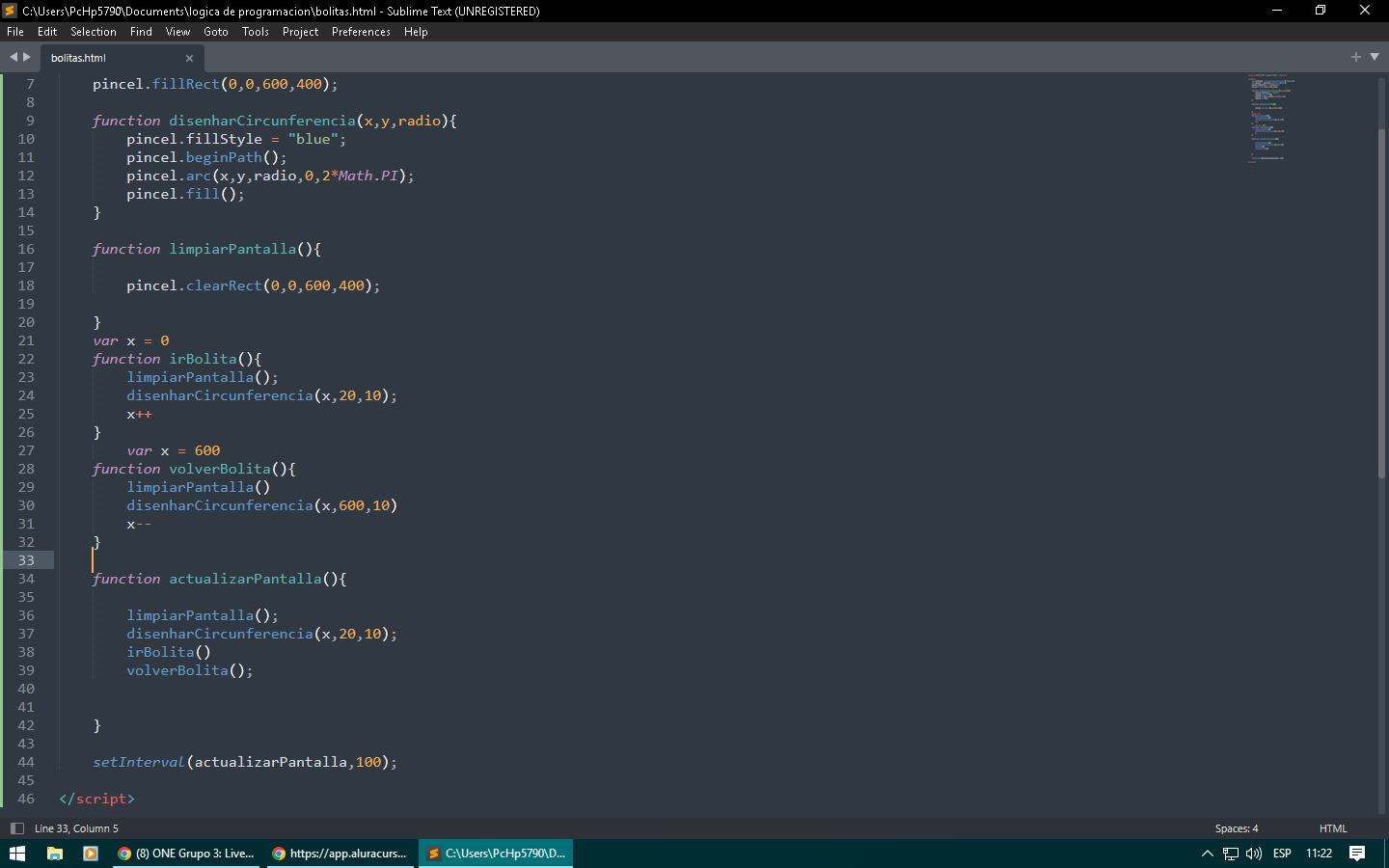The image size is (1389, 868).
Task: Toggle the side bar icon in status bar
Action: pos(16,828)
